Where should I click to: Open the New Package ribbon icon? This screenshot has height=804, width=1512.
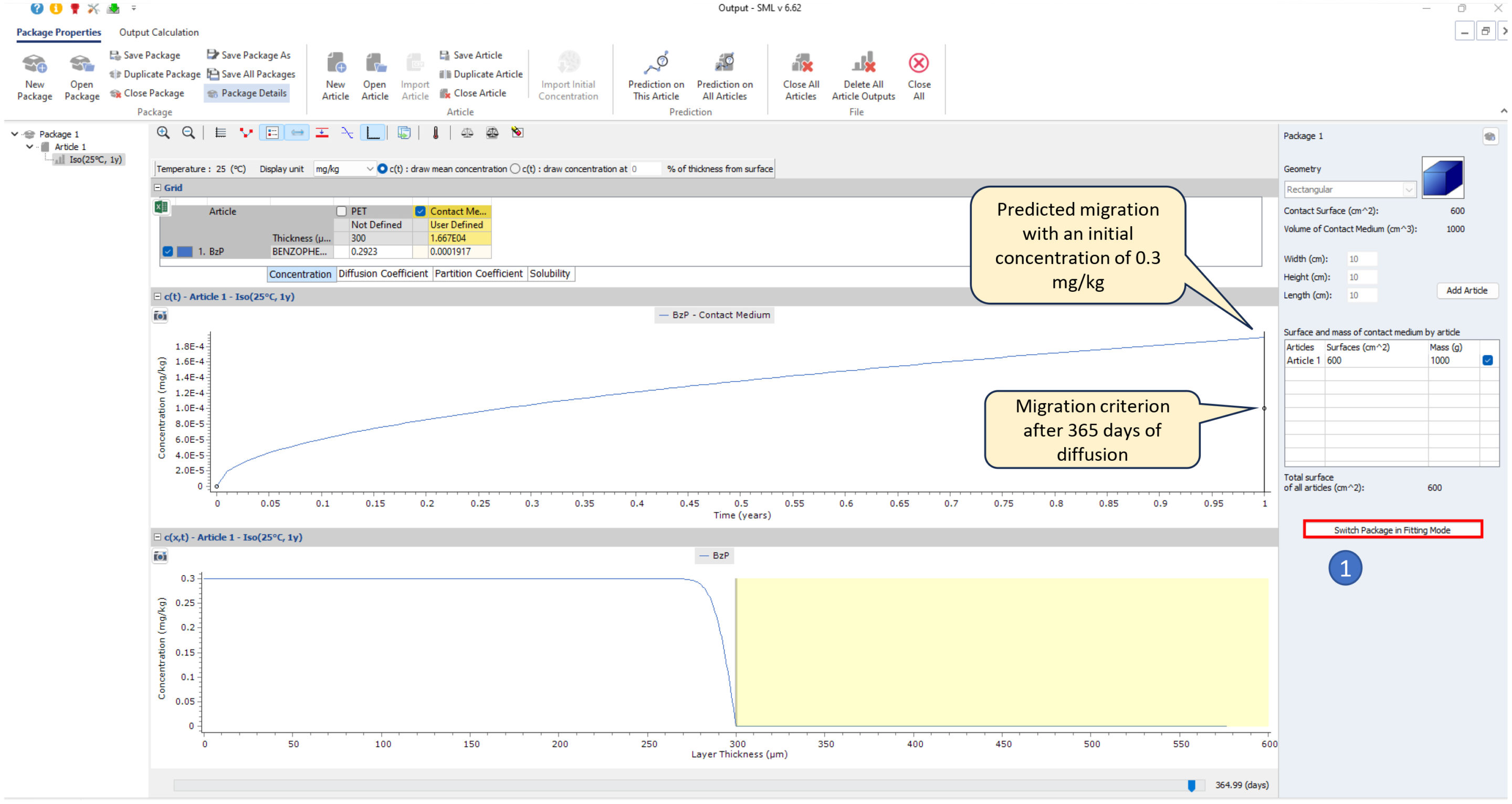(34, 76)
